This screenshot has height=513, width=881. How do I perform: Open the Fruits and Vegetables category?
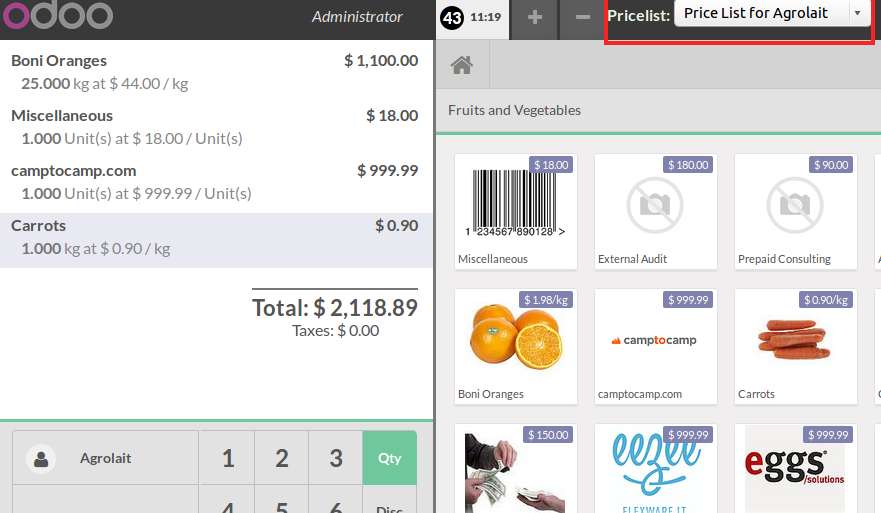pos(514,110)
